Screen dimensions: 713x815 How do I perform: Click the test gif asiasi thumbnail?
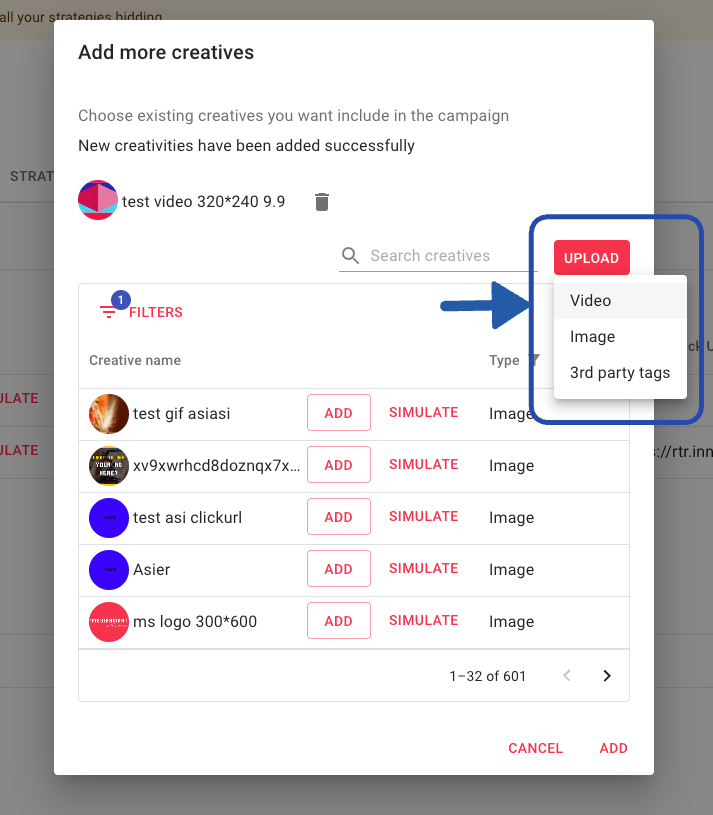[109, 413]
